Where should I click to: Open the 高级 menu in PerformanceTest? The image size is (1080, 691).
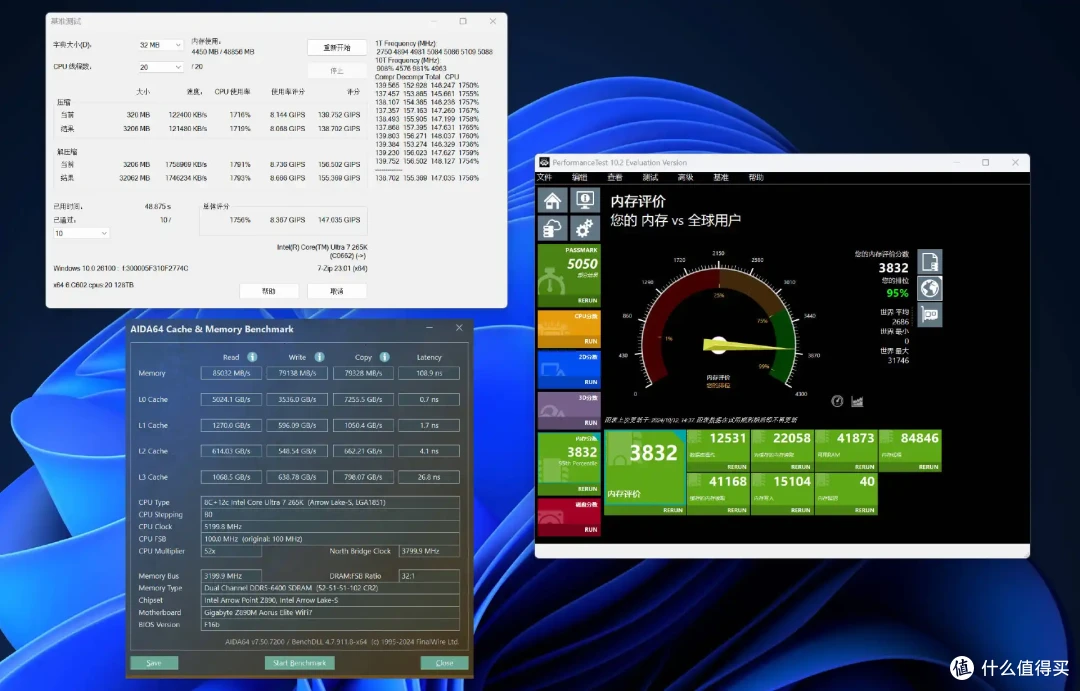(685, 177)
